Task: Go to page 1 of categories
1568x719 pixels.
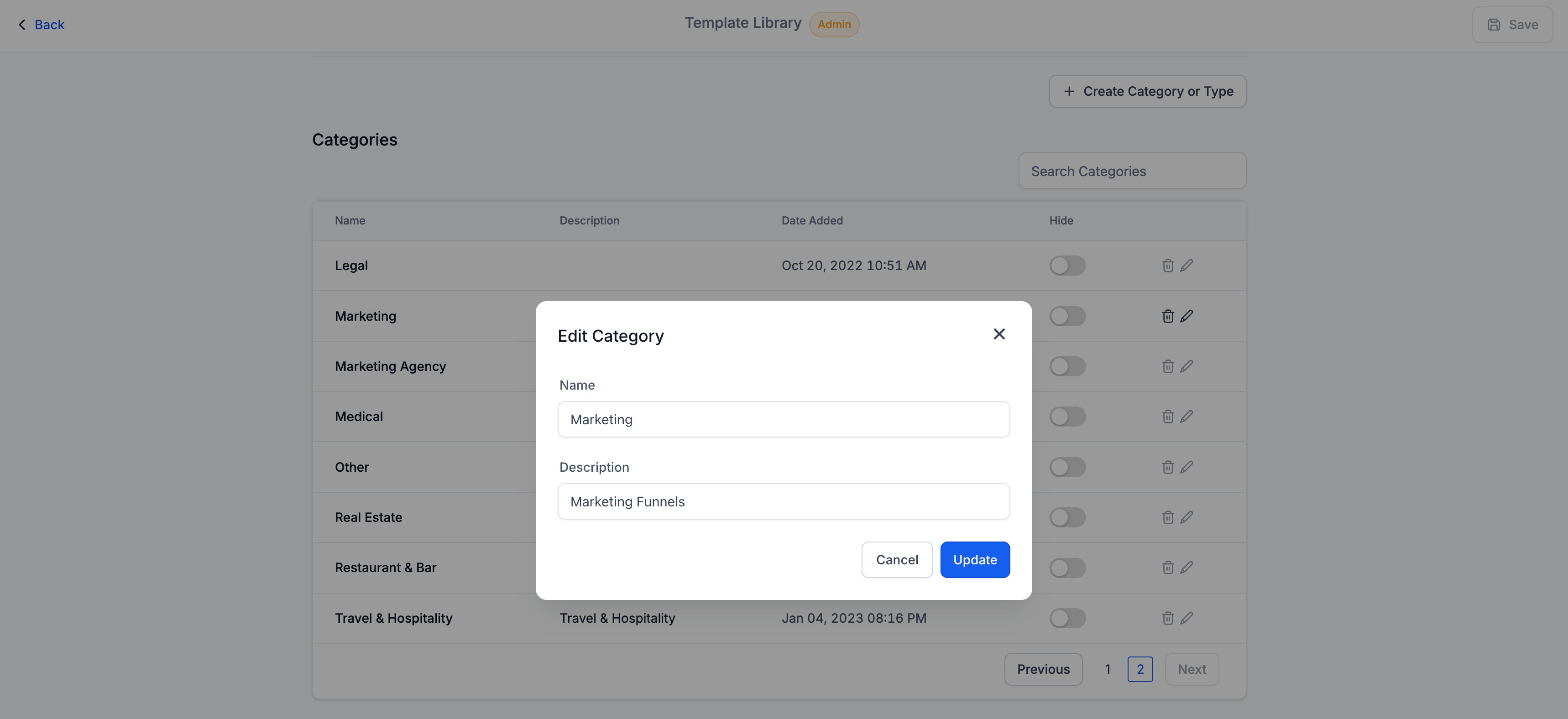Action: (1107, 669)
